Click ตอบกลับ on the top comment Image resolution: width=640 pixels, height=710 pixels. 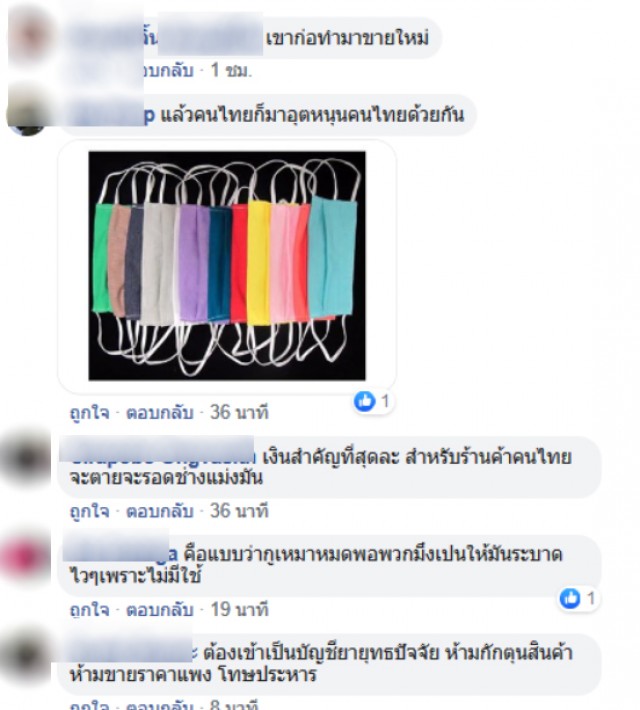tap(166, 70)
